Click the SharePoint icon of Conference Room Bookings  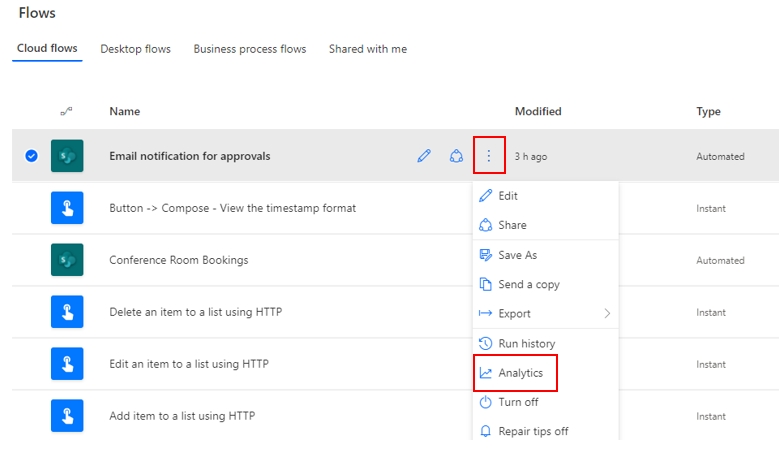pyautogui.click(x=67, y=260)
